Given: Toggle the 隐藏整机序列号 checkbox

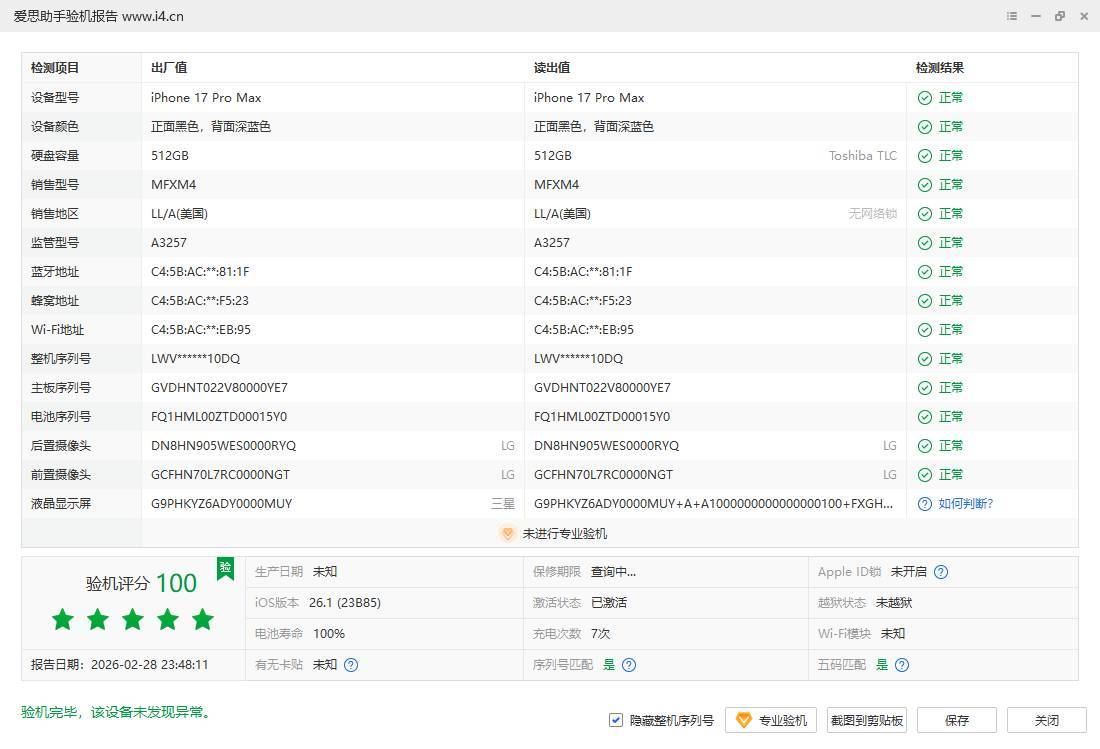Looking at the screenshot, I should click(x=616, y=720).
